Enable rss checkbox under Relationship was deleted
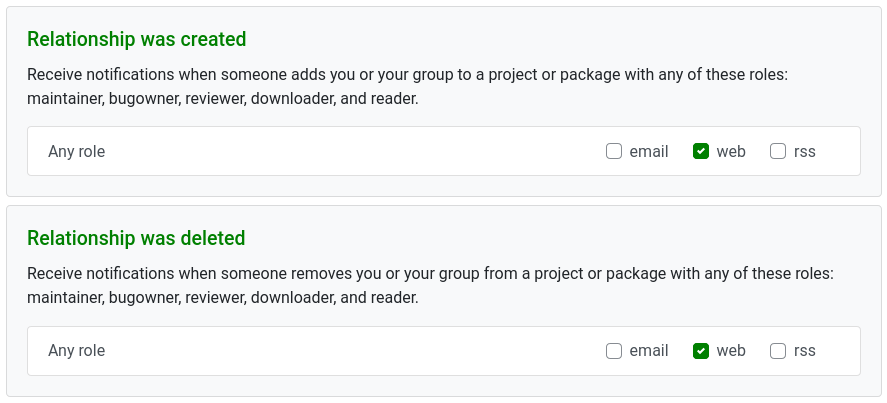 pyautogui.click(x=778, y=351)
